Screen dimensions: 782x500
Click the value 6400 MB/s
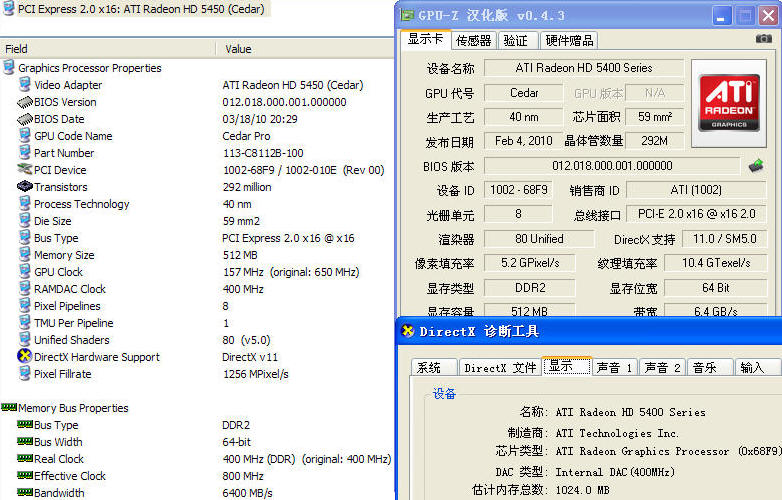(247, 493)
